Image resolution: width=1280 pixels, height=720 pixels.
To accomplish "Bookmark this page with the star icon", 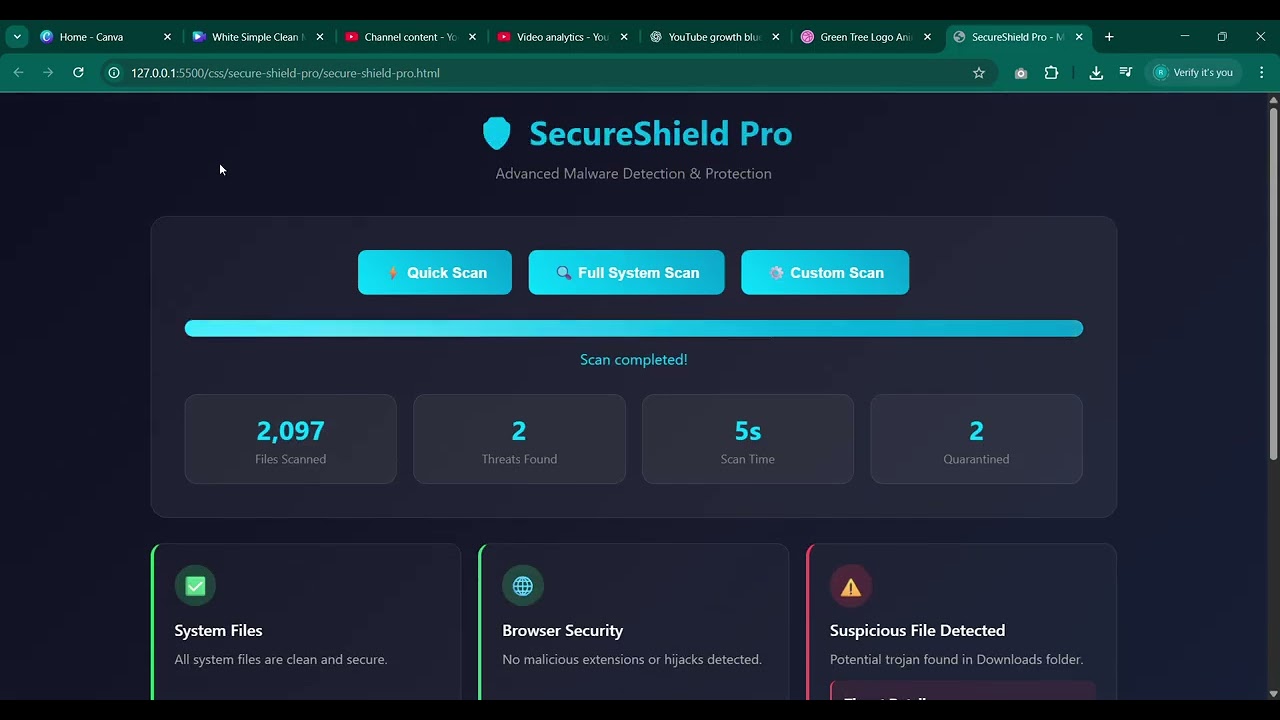I will [x=979, y=73].
